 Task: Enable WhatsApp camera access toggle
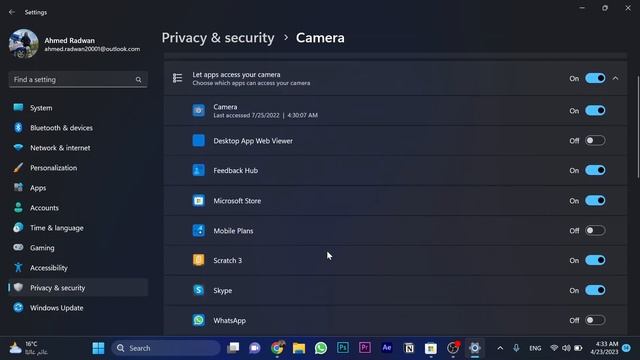(595, 320)
